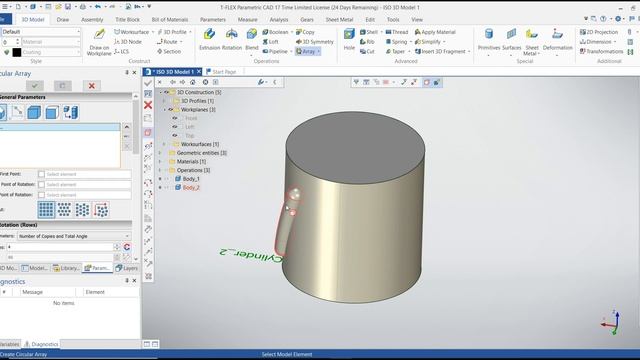Click the Extrusion tool icon
The image size is (640, 360).
point(209,34)
